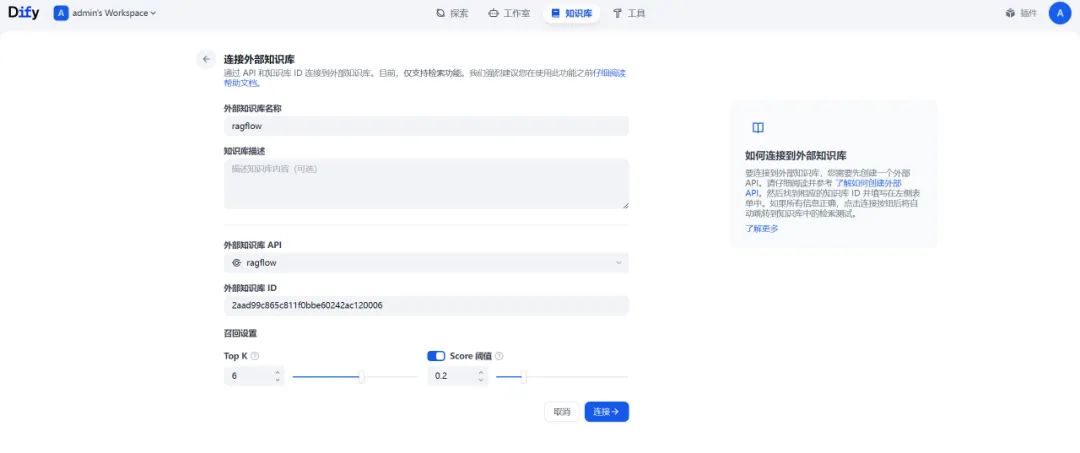Show the Top K help tooltip icon
The width and height of the screenshot is (1080, 453).
tap(255, 356)
